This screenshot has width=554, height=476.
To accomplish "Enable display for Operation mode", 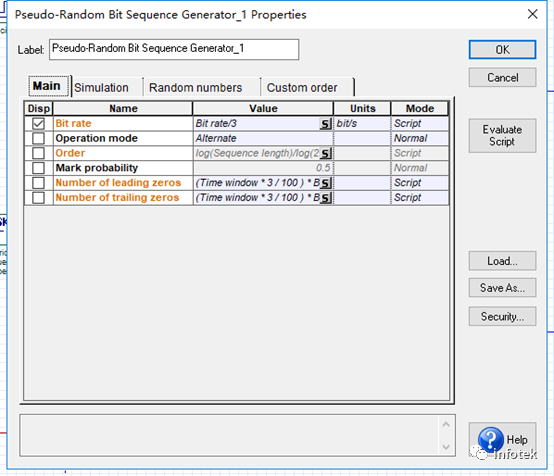I will point(38,138).
